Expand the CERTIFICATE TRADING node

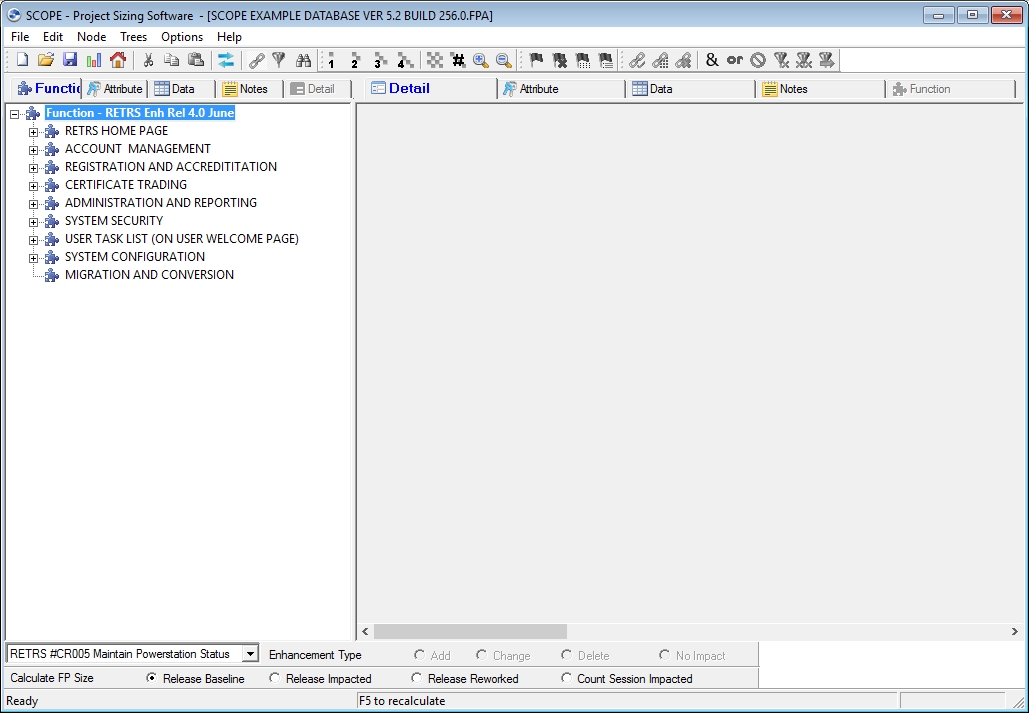[34, 186]
